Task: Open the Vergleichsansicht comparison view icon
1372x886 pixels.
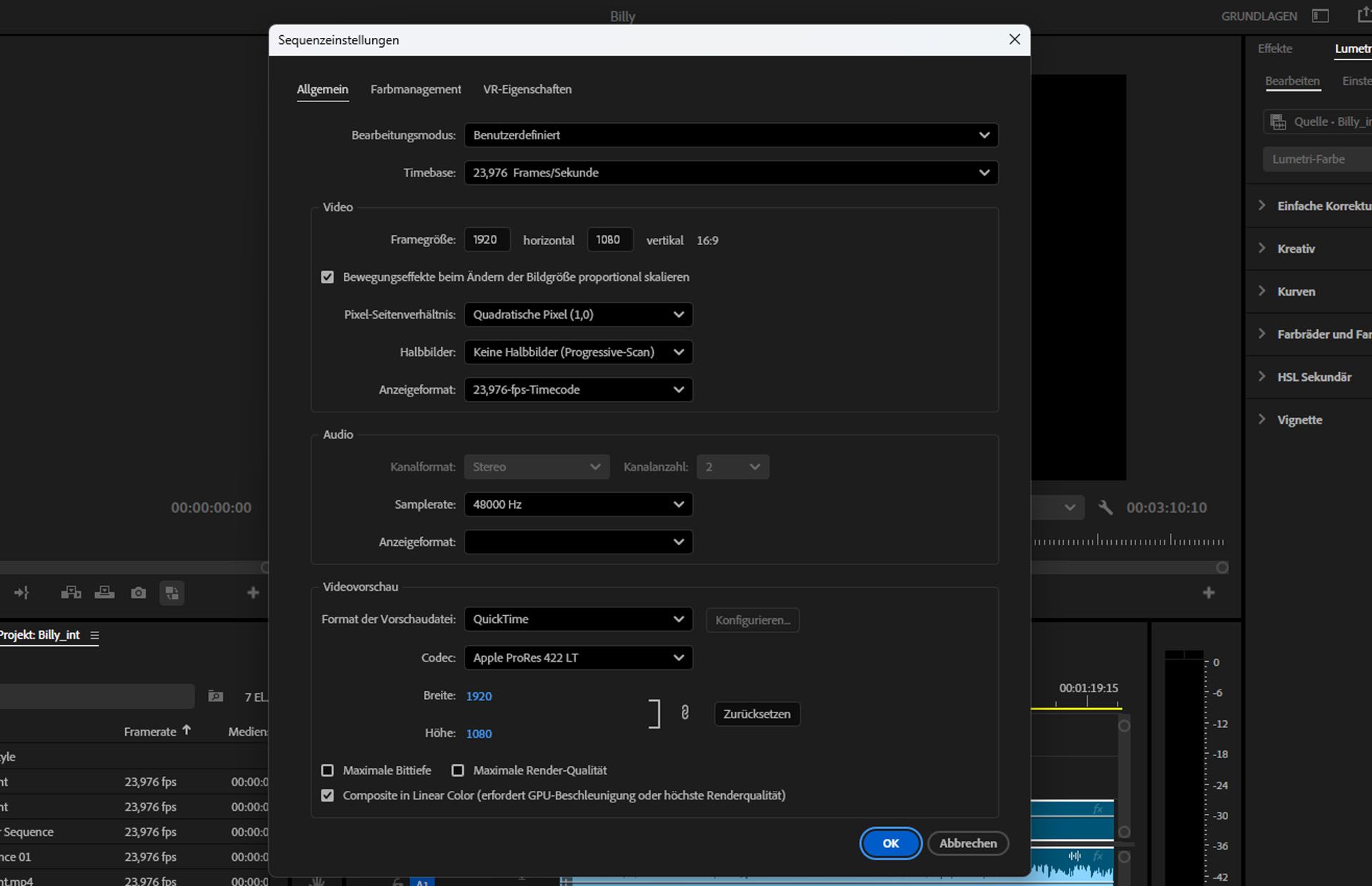Action: [x=172, y=592]
